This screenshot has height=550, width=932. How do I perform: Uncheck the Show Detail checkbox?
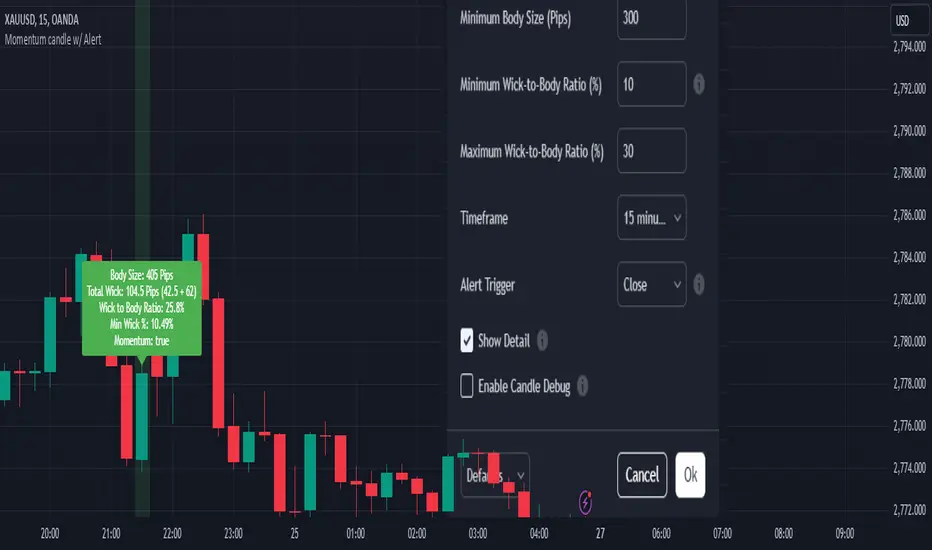467,340
